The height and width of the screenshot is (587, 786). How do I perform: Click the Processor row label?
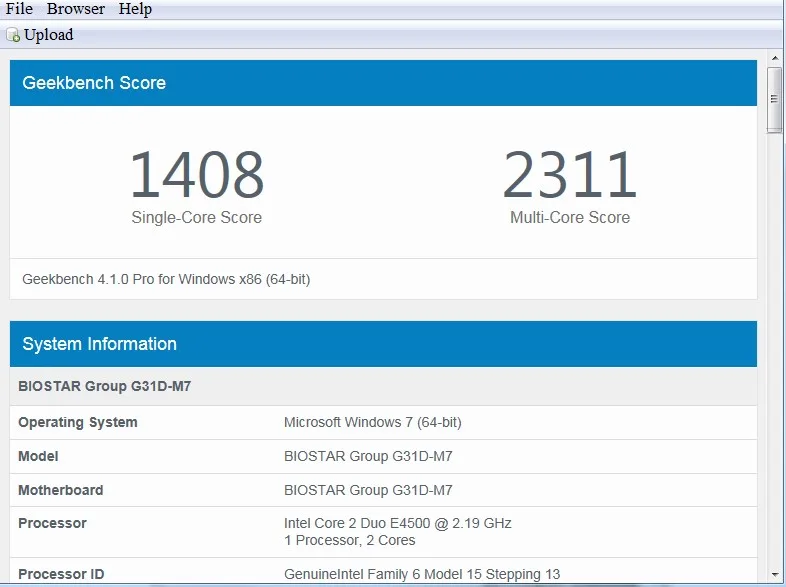pyautogui.click(x=52, y=523)
